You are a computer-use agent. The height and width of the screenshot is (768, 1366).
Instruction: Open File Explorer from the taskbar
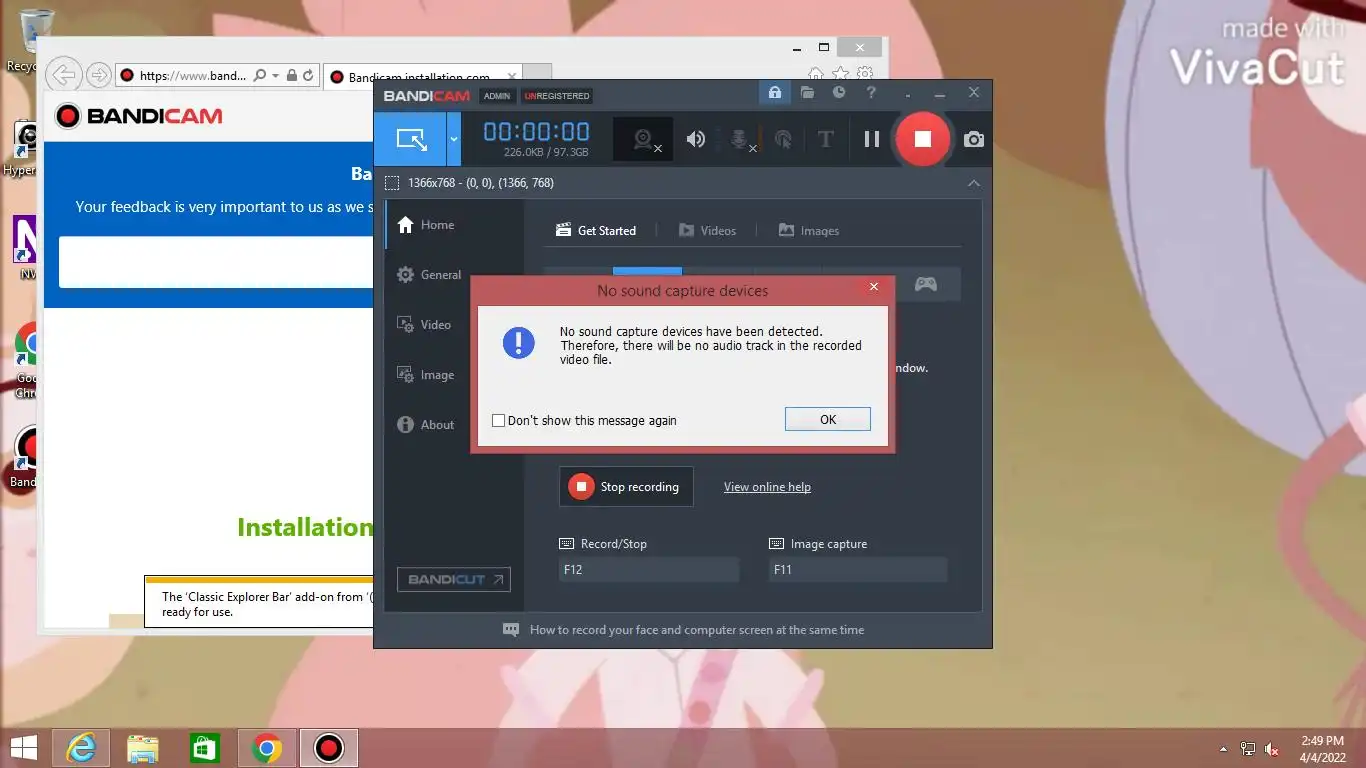coord(143,748)
